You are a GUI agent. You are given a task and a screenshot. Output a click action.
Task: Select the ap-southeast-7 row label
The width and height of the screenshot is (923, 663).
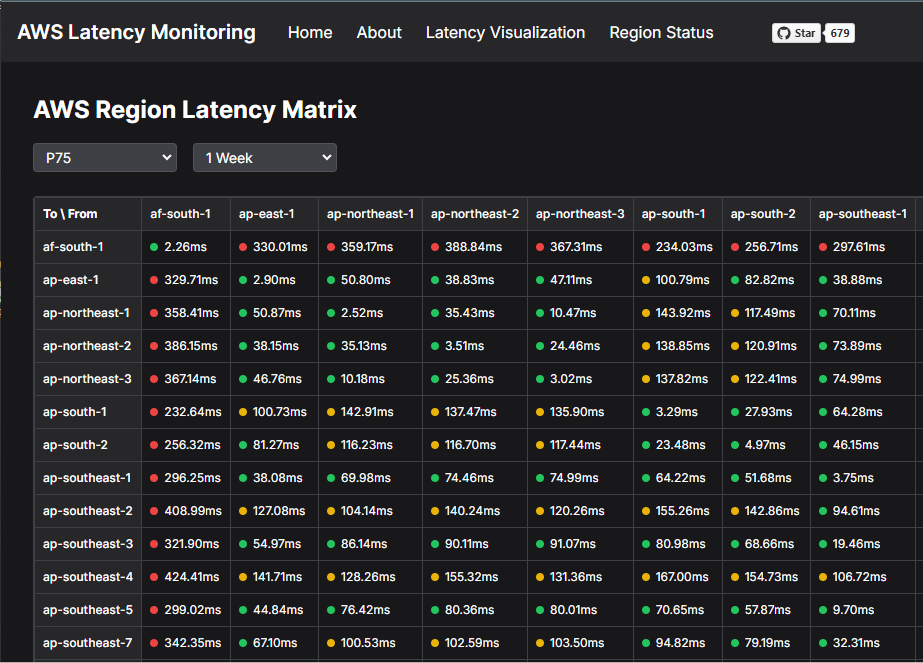(87, 642)
